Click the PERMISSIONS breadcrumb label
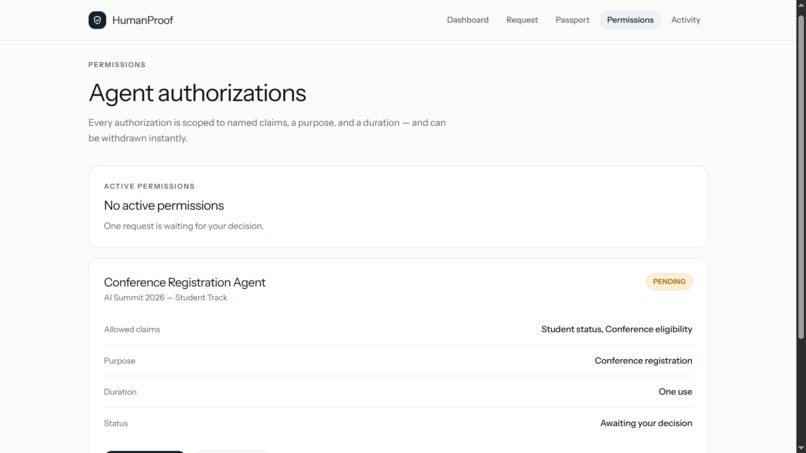This screenshot has height=453, width=806. point(117,65)
